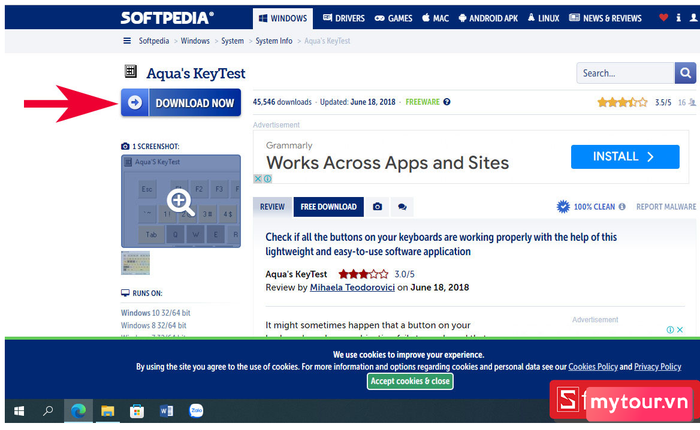The image size is (700, 430).
Task: Click the Download Now button
Action: coord(181,103)
